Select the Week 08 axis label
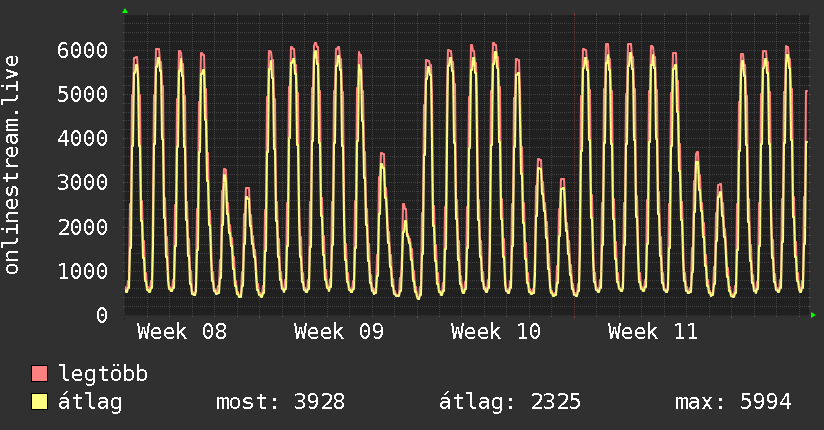The image size is (824, 430). point(182,332)
